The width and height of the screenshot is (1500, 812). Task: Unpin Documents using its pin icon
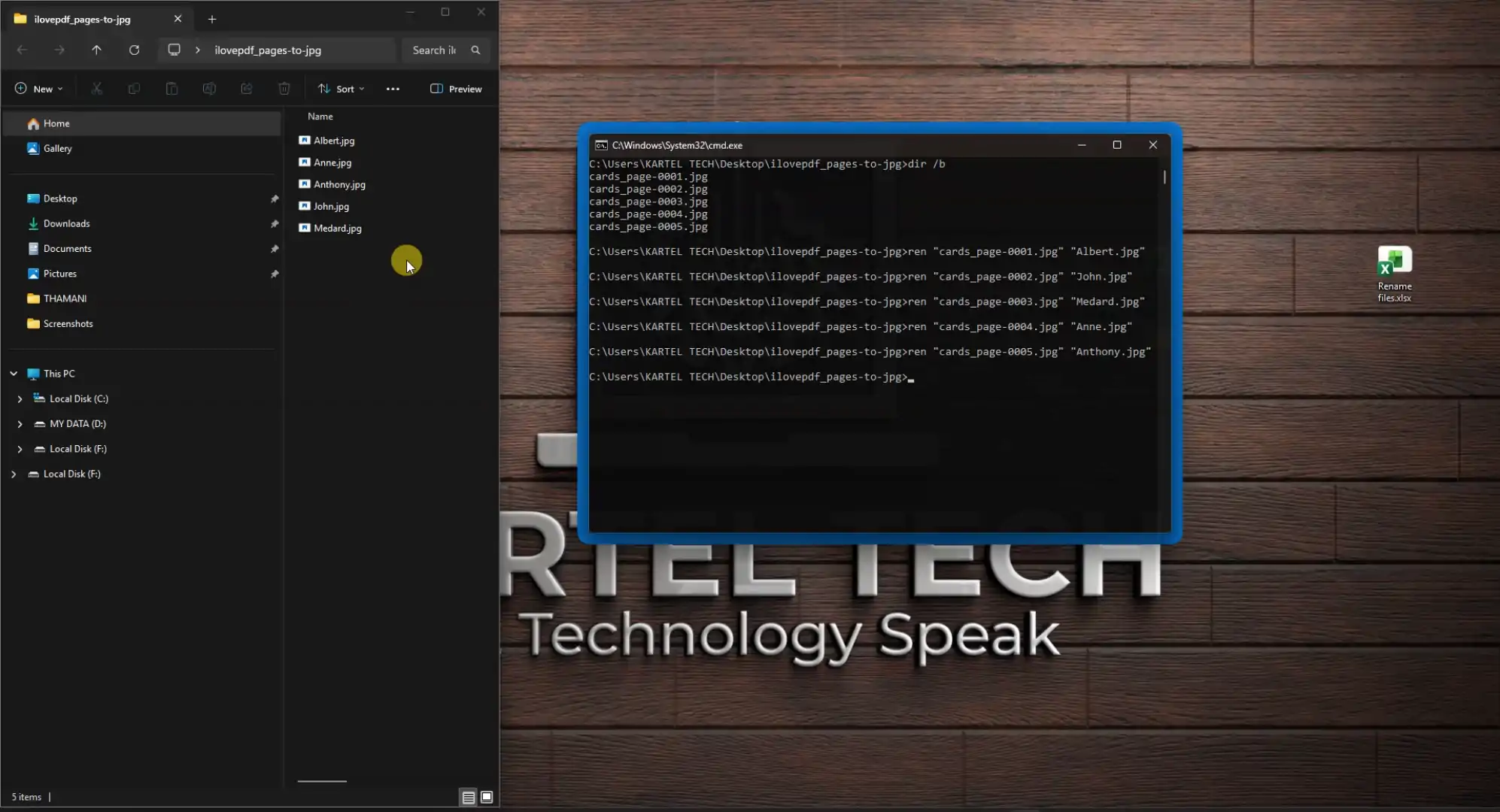point(275,249)
